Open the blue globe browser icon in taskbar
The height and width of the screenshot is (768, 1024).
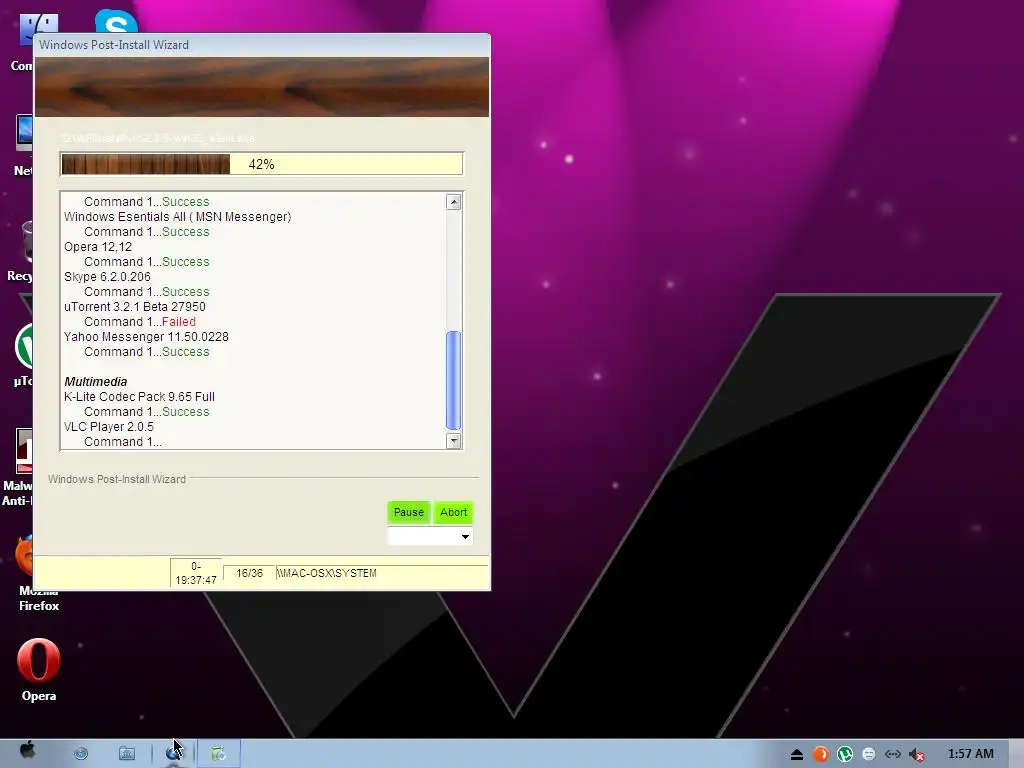[x=81, y=754]
